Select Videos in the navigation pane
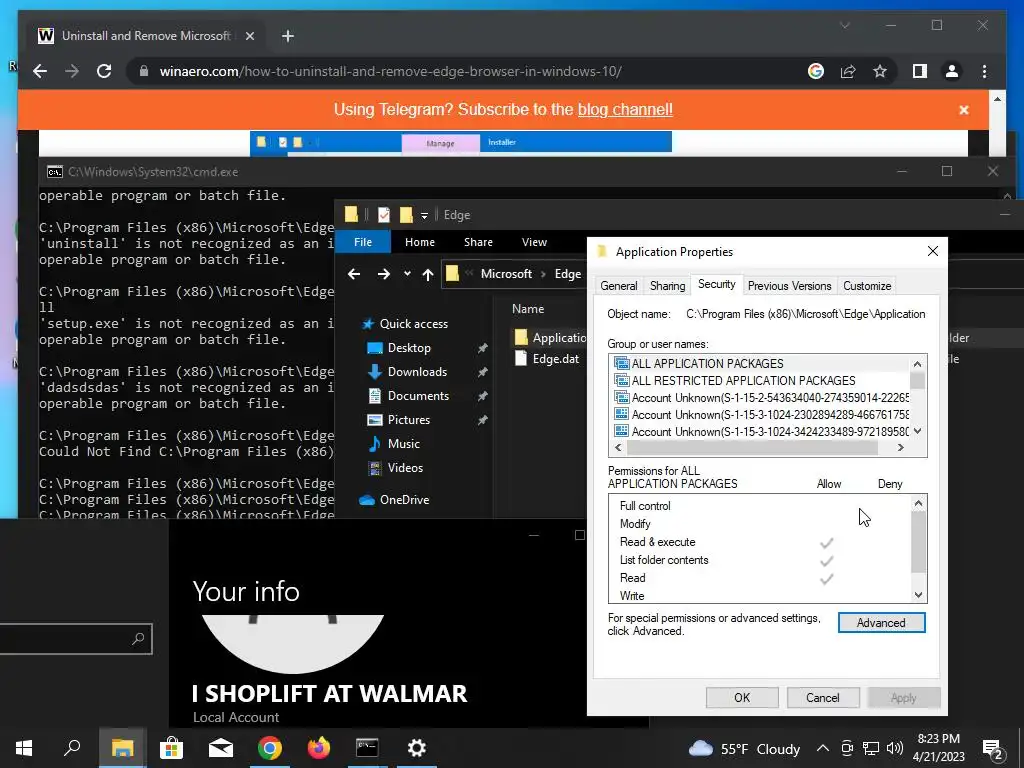Image resolution: width=1024 pixels, height=768 pixels. pyautogui.click(x=405, y=468)
